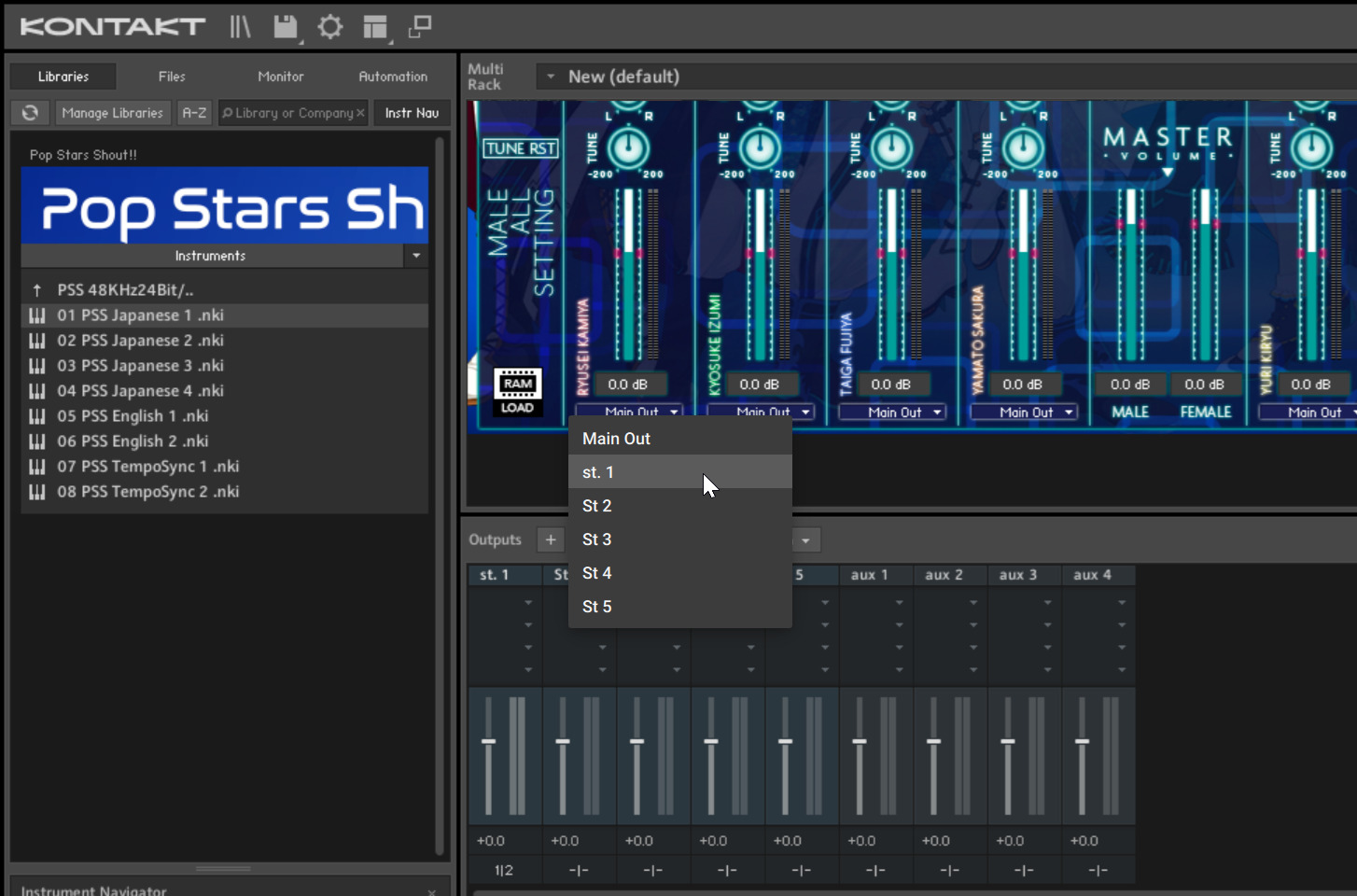This screenshot has height=896, width=1357.
Task: Select 06 PSS English 2 .nki
Action: click(x=225, y=441)
